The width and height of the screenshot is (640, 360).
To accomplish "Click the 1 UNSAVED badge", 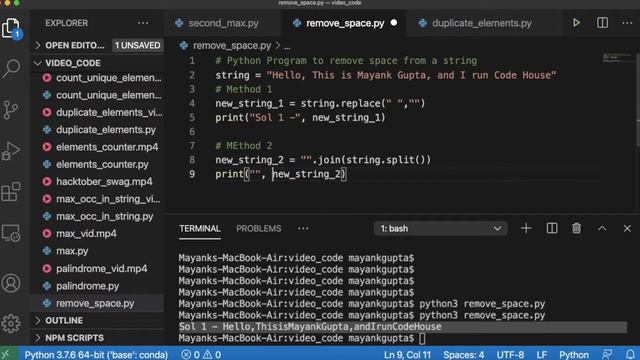I will point(138,45).
